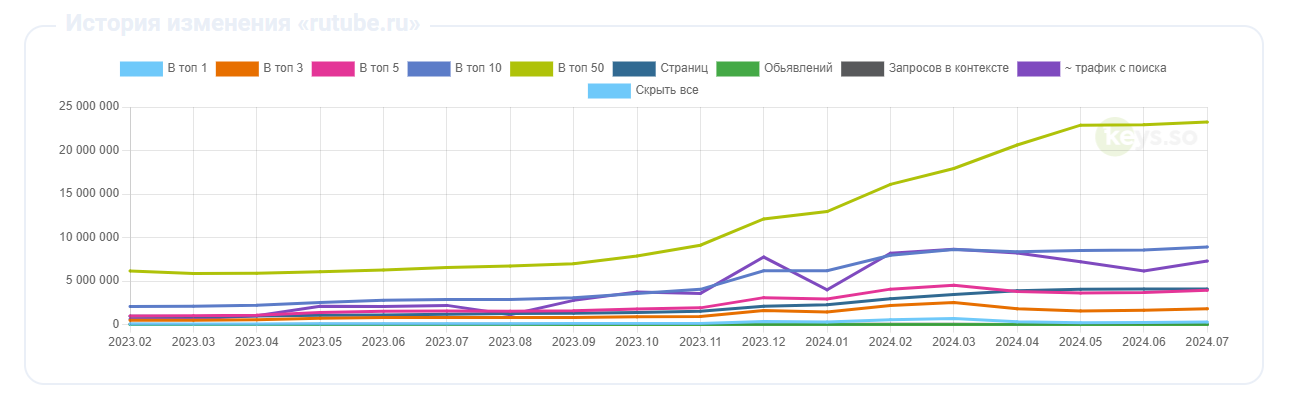Click the 2024.03 date axis label
1289x399 pixels.
point(954,341)
